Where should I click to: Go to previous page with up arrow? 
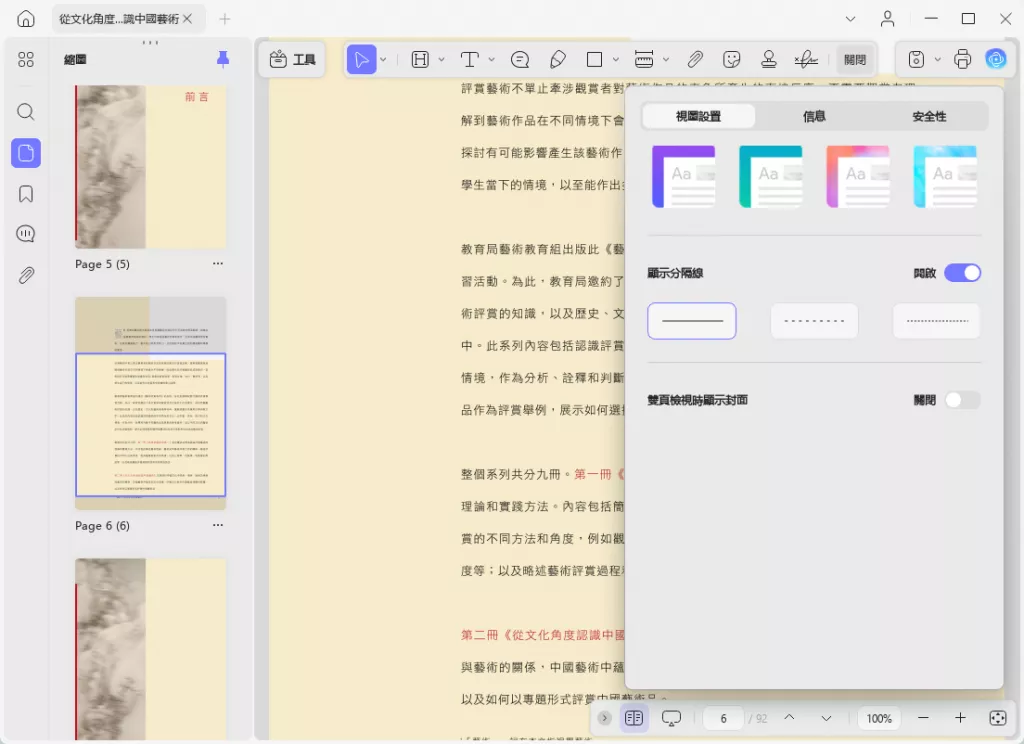click(789, 718)
